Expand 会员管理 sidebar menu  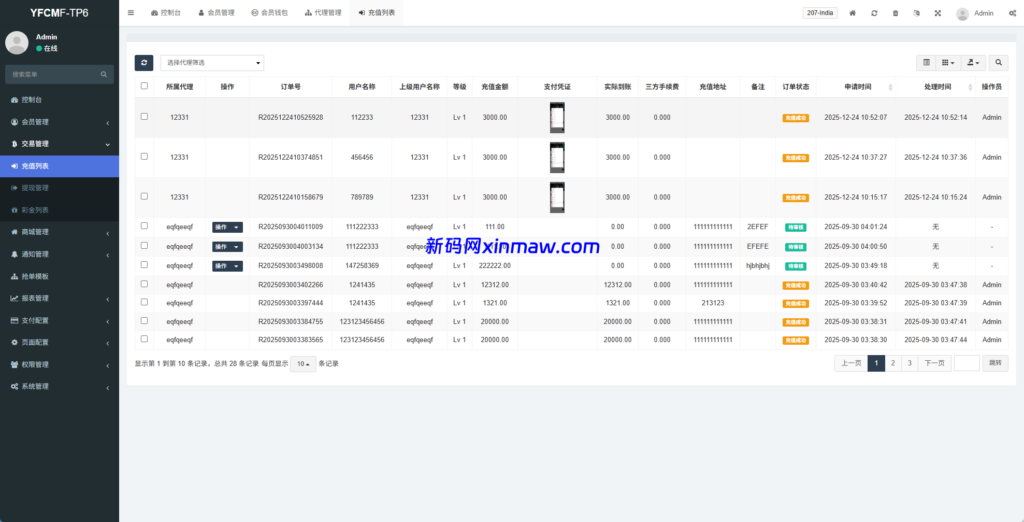(59, 122)
